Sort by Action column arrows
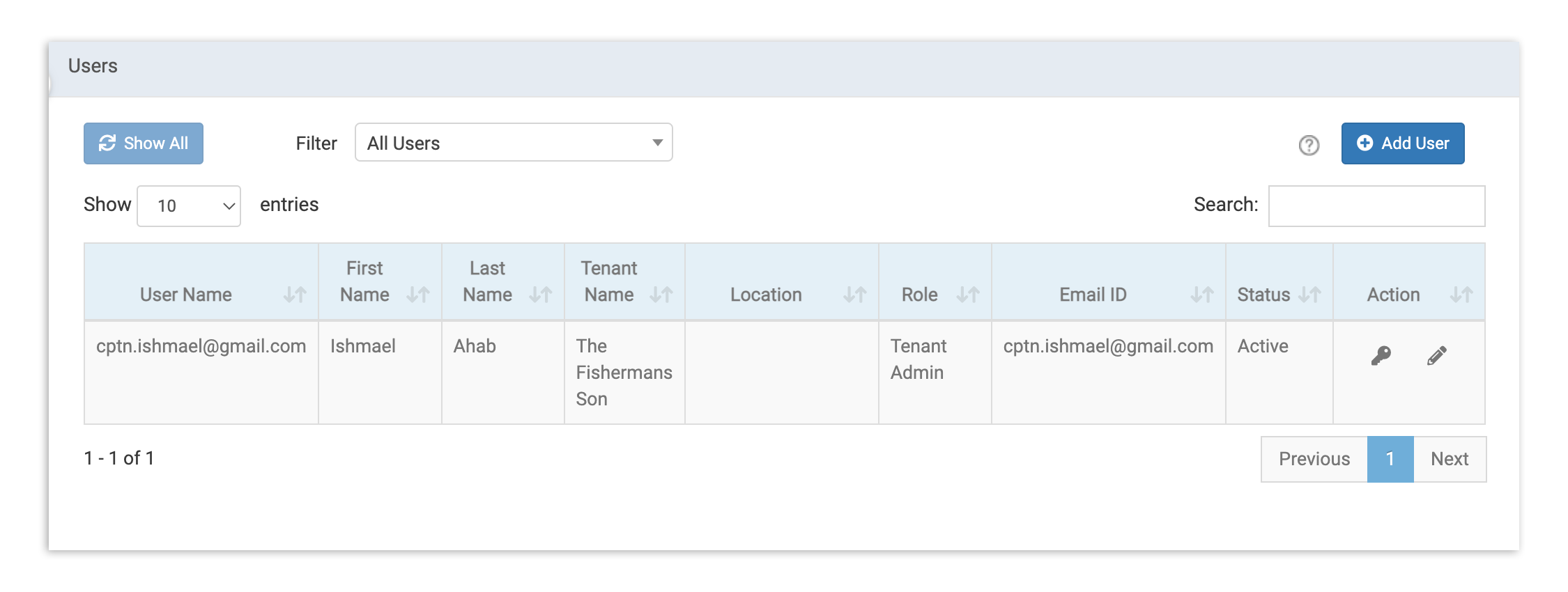Viewport: 1568px width, 592px height. (x=1461, y=295)
